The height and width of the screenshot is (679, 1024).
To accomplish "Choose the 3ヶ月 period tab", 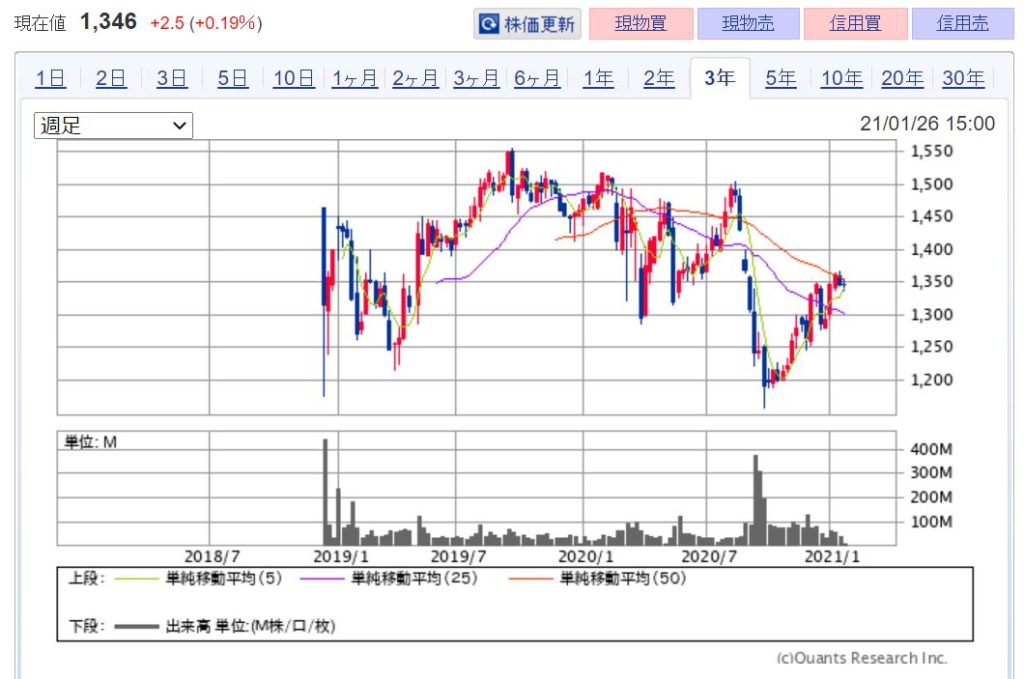I will (x=476, y=79).
